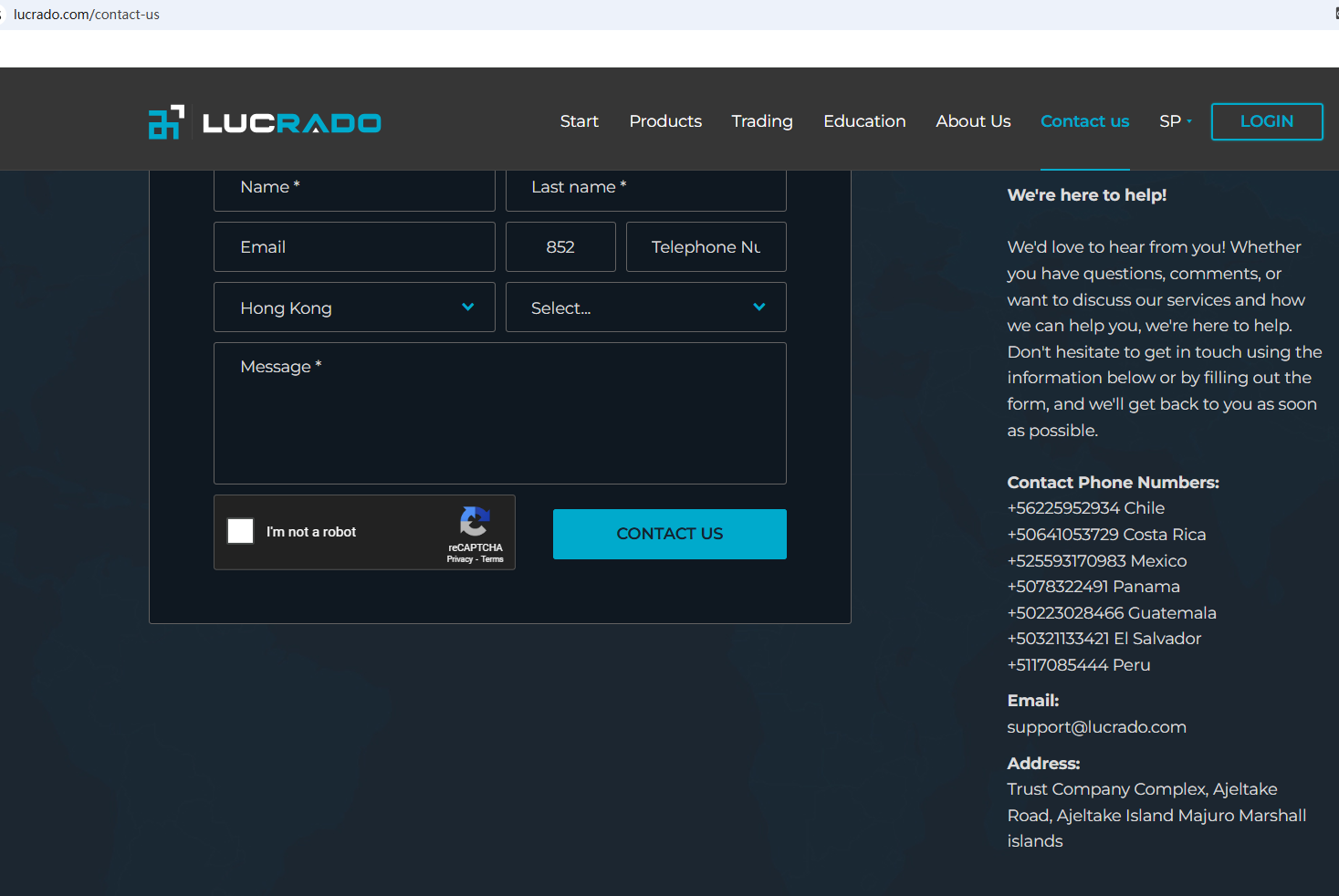The width and height of the screenshot is (1339, 896).
Task: Expand the Hong Kong country dropdown
Action: click(354, 307)
